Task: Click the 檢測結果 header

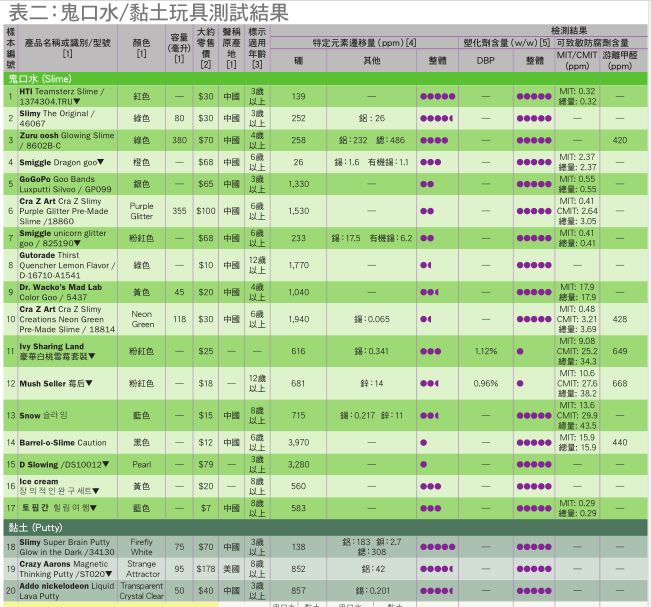Action: coord(569,30)
